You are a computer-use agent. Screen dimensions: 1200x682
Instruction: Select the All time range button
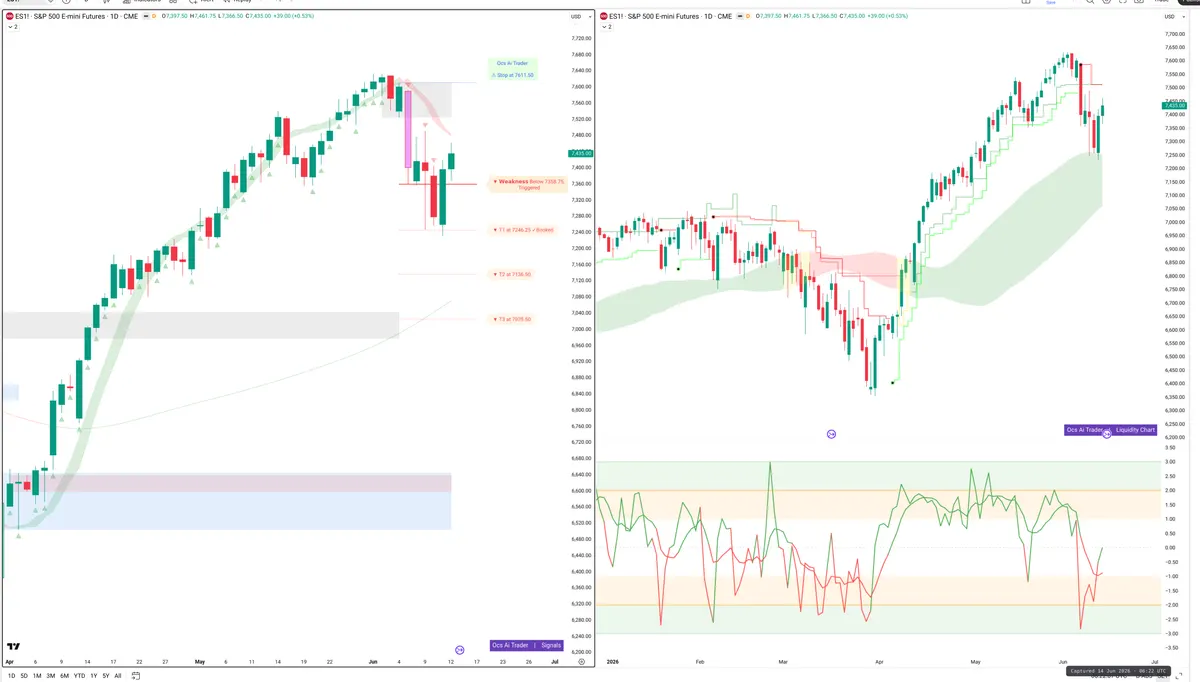117,676
